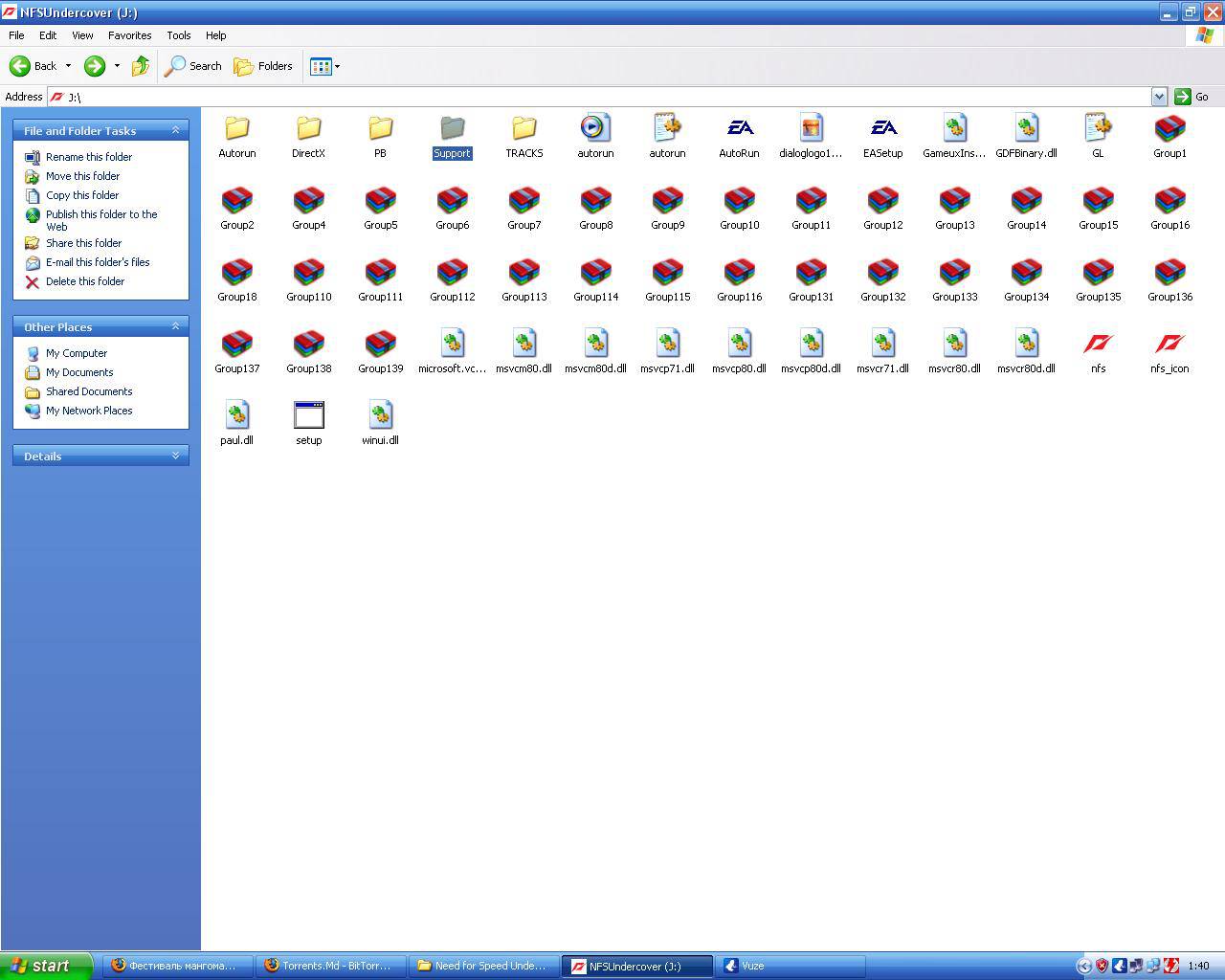
Task: Select the Group139 archive file
Action: (380, 352)
